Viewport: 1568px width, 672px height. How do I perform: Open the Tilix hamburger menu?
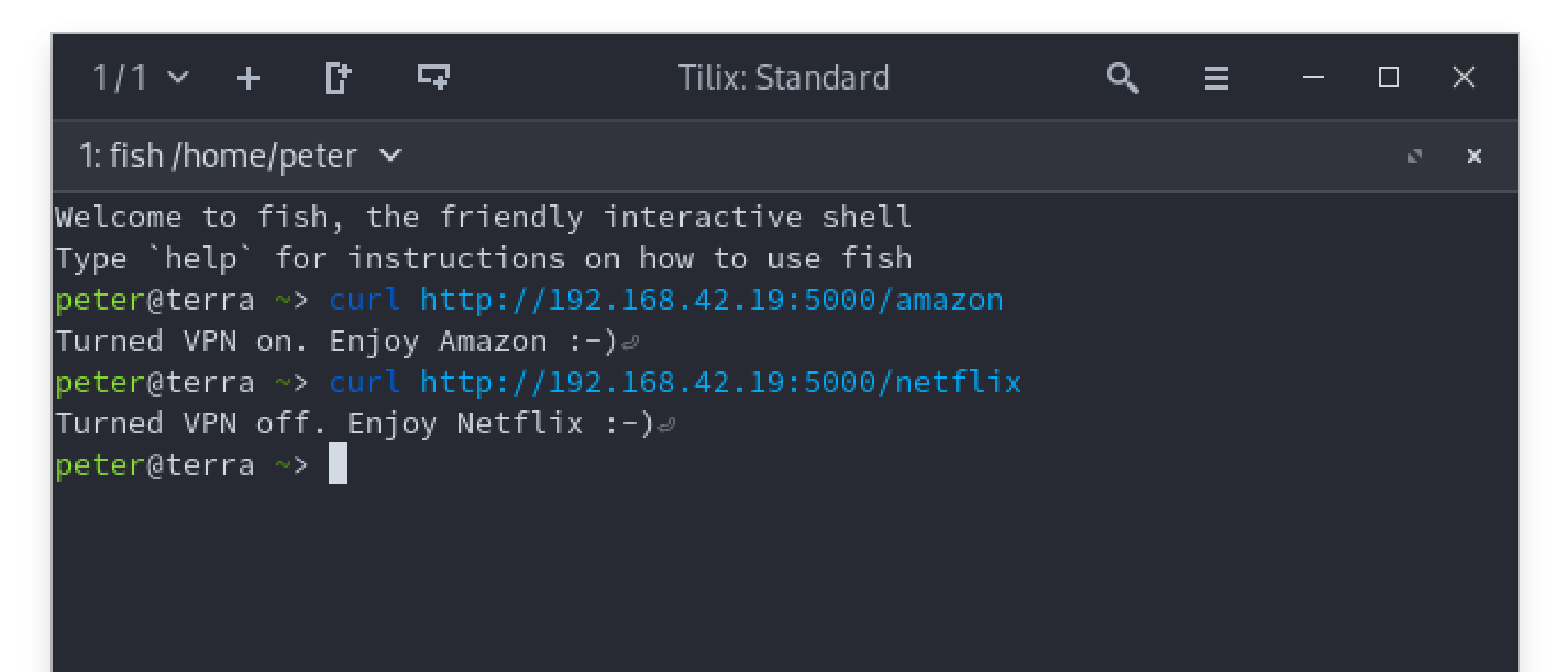[1215, 77]
